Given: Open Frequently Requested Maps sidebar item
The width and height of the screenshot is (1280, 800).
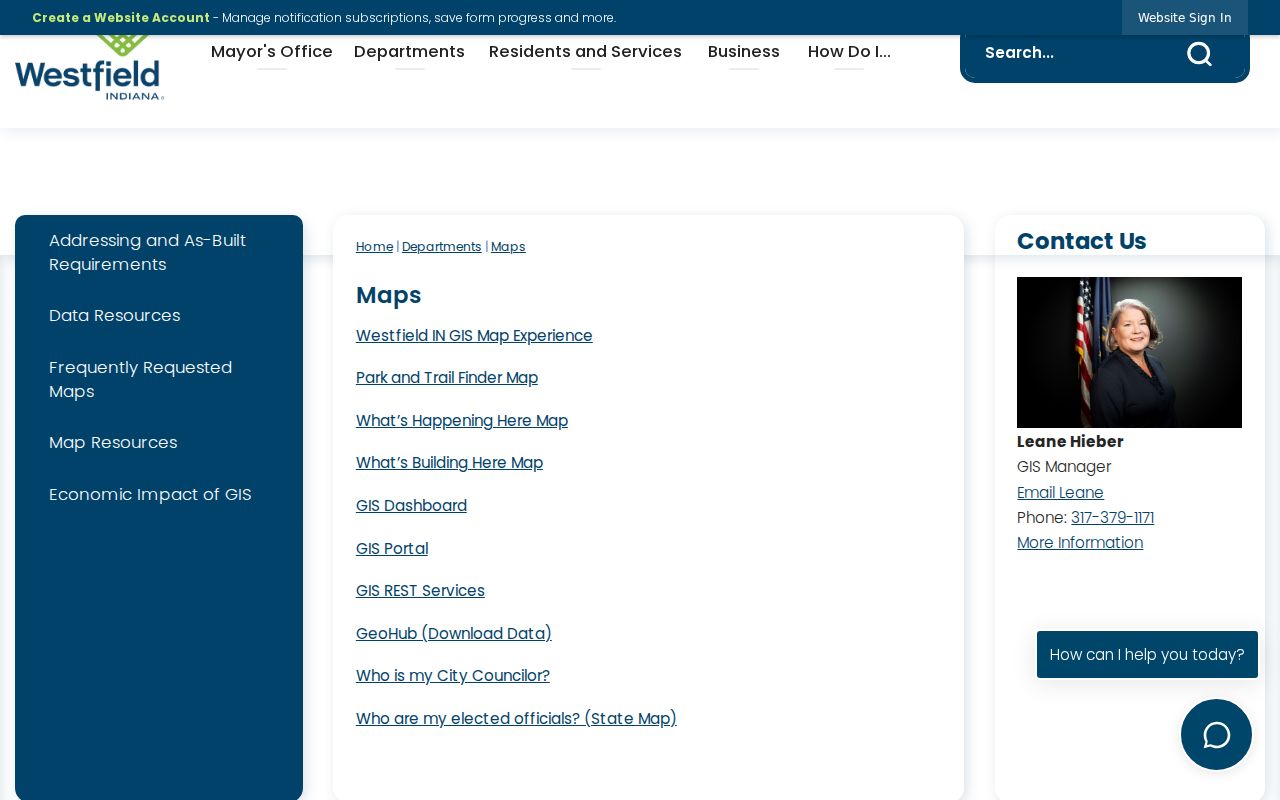Looking at the screenshot, I should click(159, 380).
